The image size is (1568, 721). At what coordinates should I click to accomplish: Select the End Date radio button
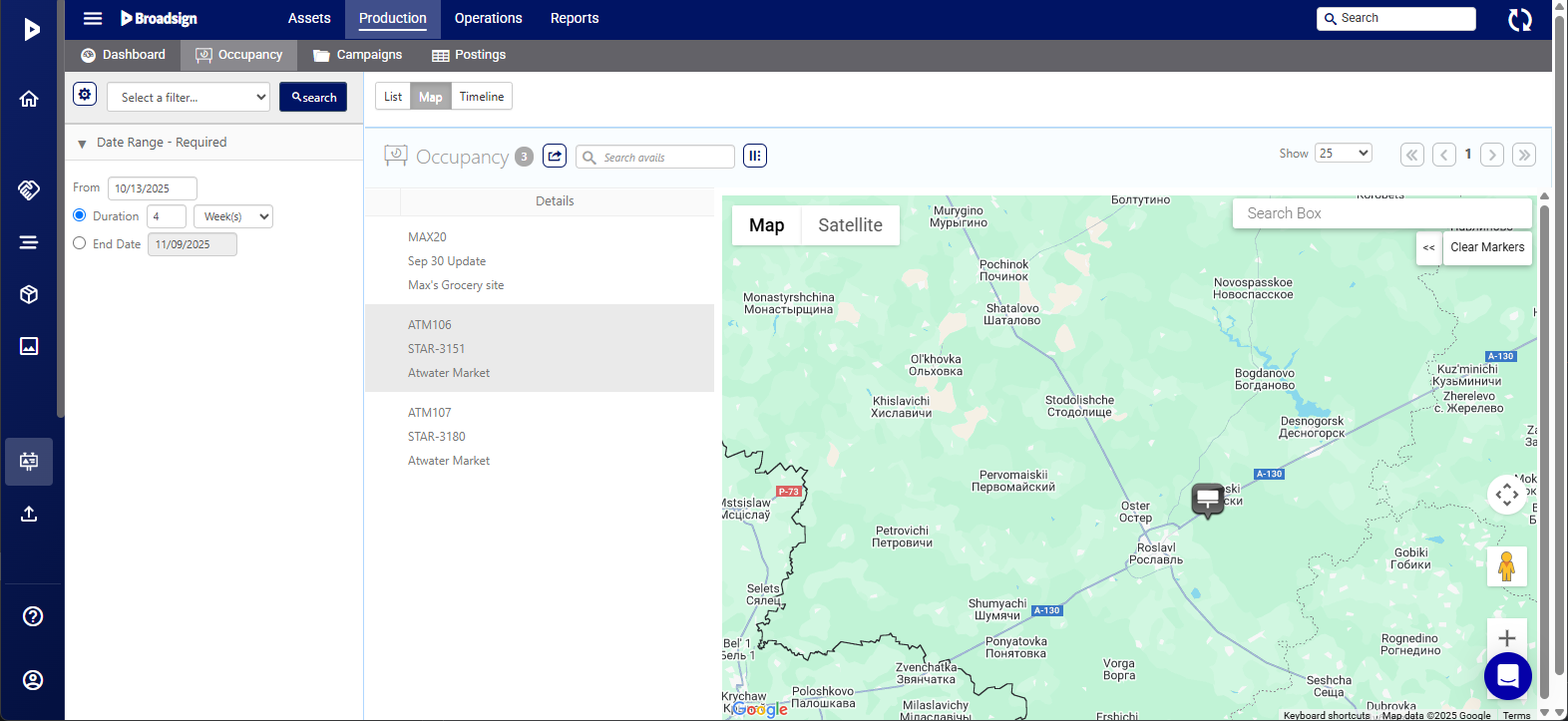(x=80, y=243)
